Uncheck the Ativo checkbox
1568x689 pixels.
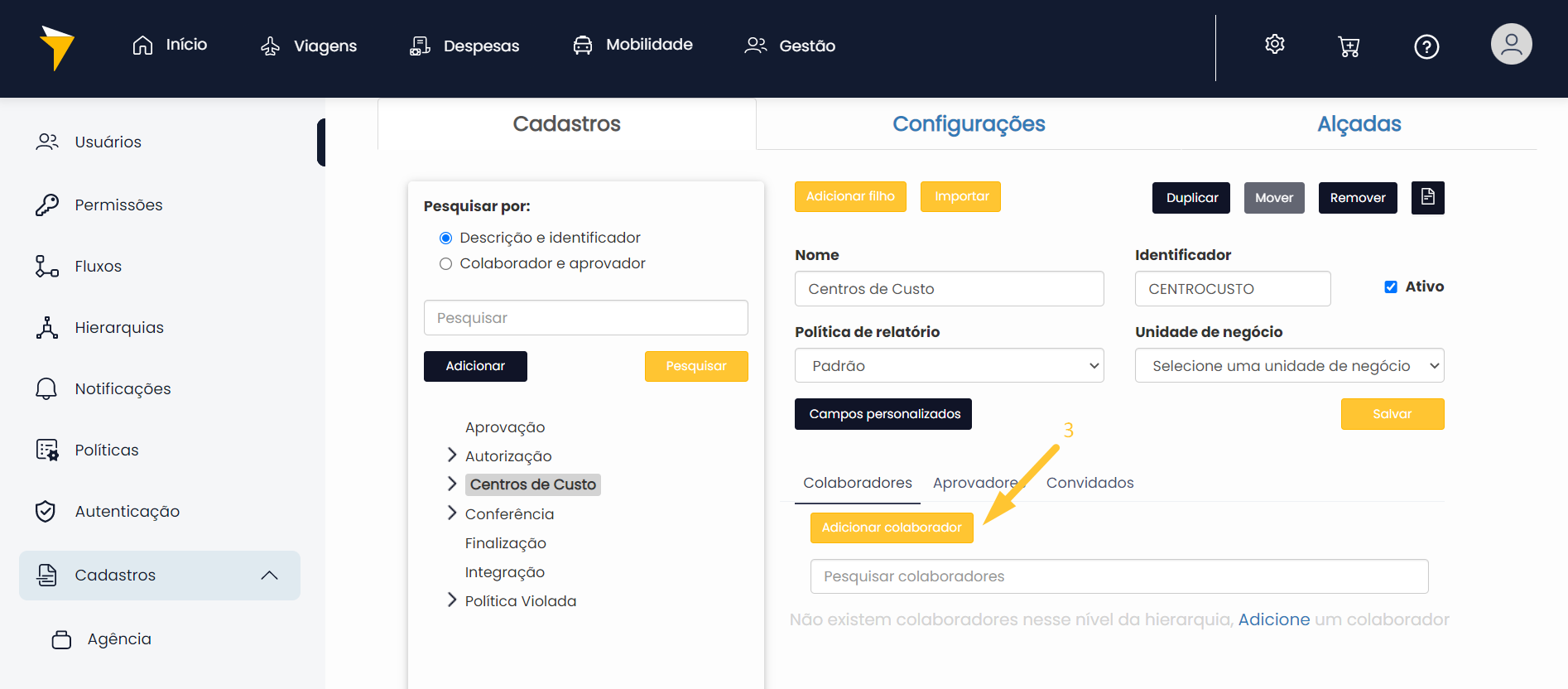click(1391, 287)
